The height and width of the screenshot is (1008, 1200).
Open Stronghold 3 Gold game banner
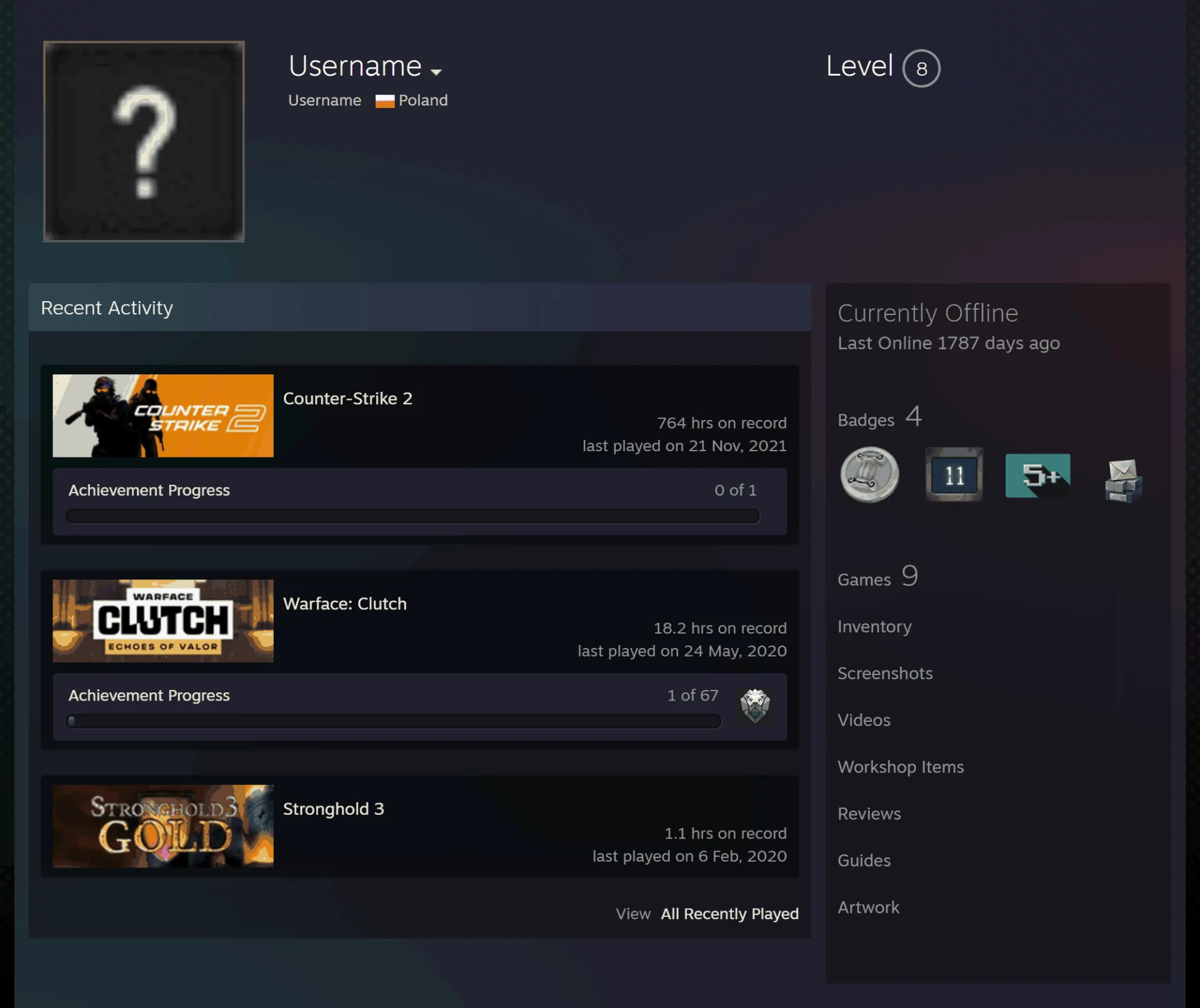point(163,826)
